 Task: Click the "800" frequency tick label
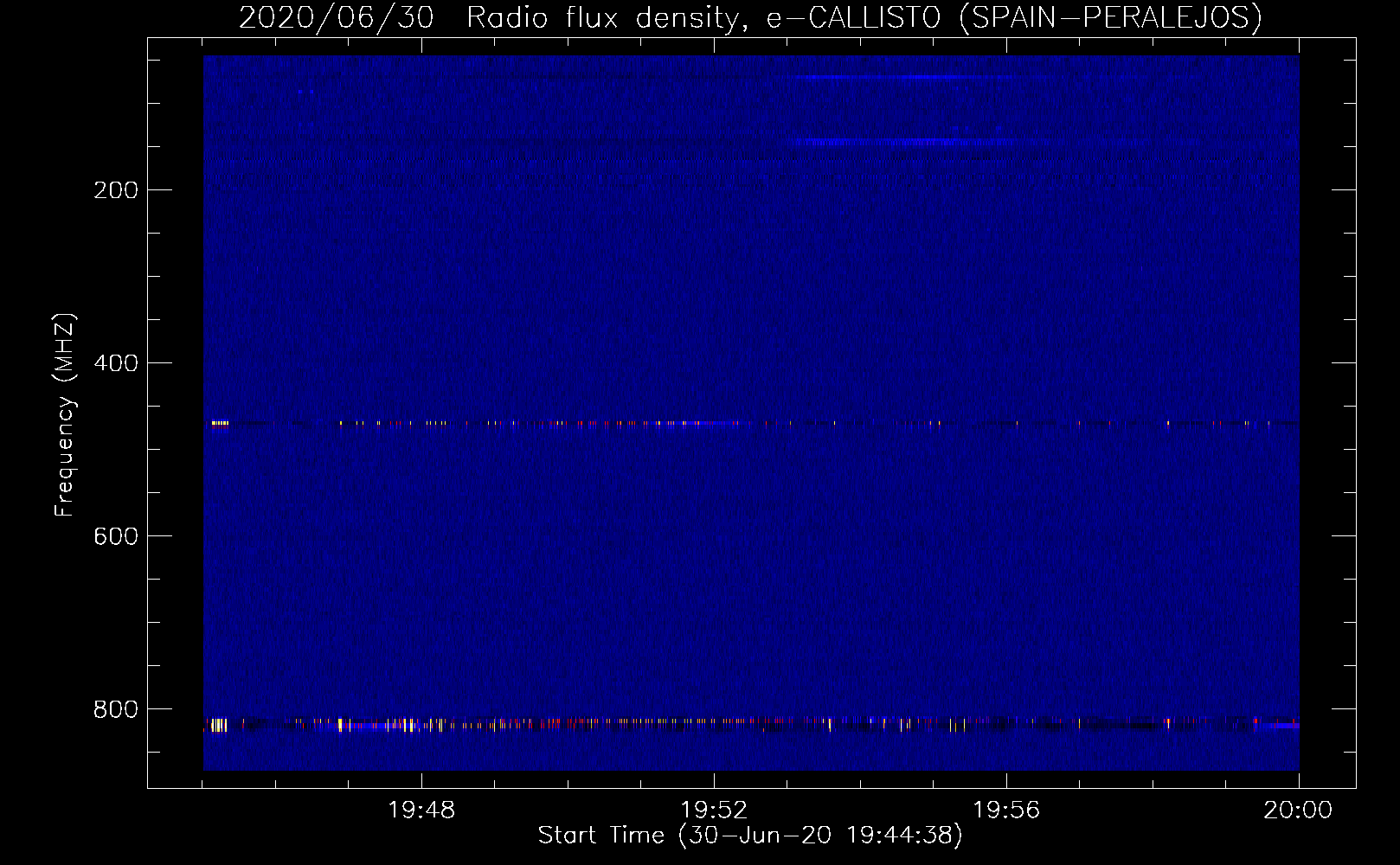[x=116, y=709]
